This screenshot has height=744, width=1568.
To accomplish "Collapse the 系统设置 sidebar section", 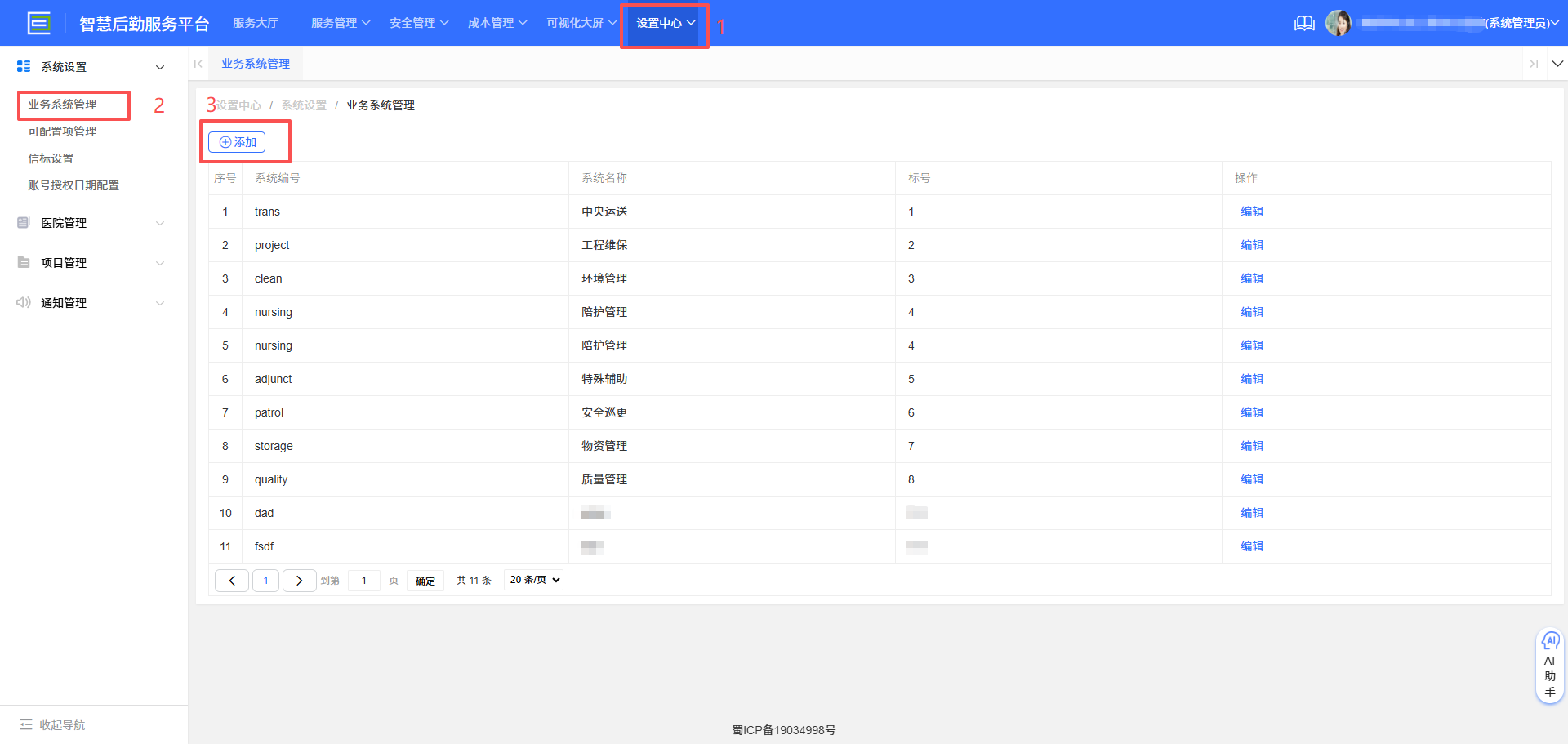I will 160,66.
